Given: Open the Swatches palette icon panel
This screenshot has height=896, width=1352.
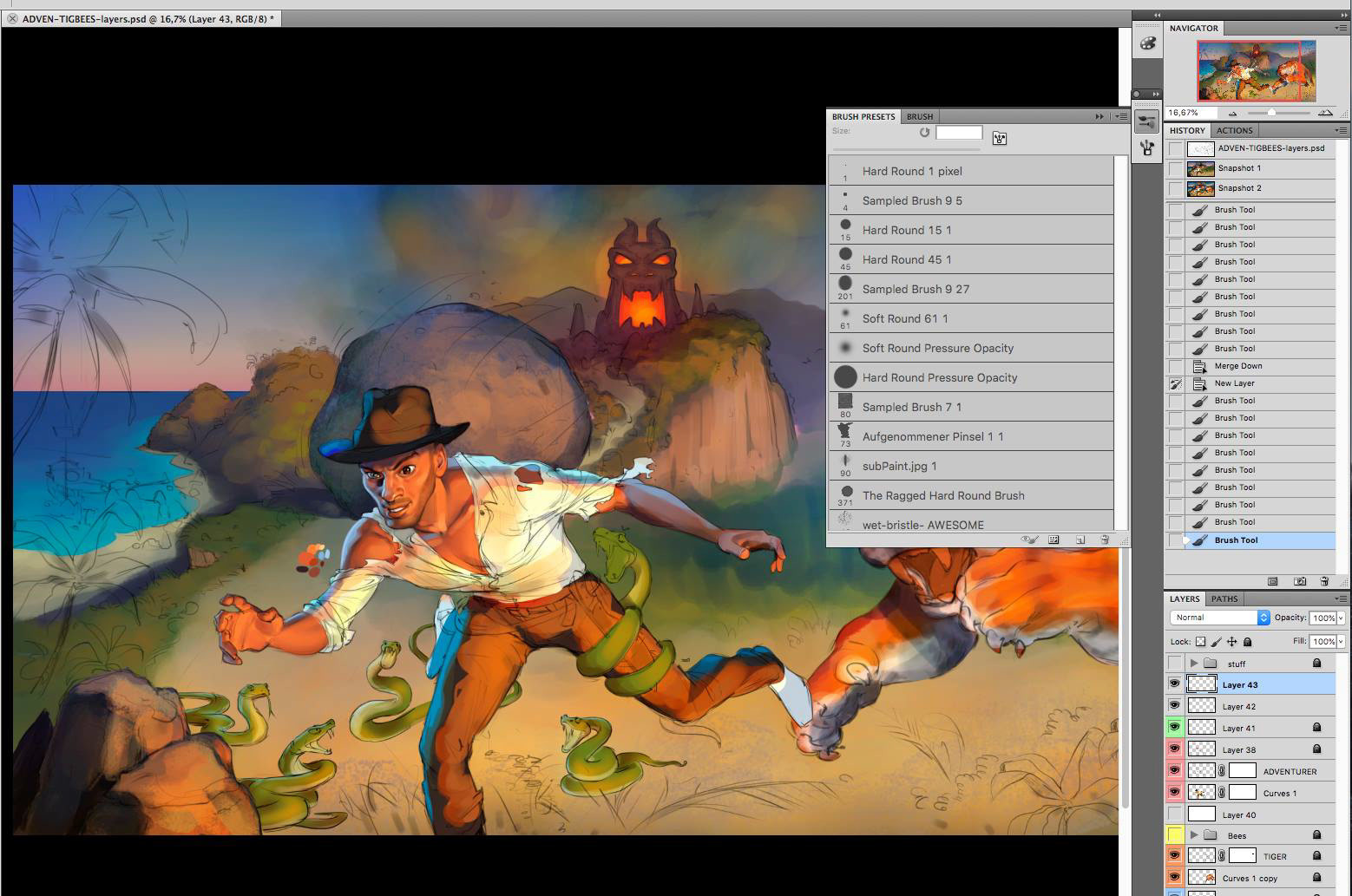Looking at the screenshot, I should point(1147,43).
